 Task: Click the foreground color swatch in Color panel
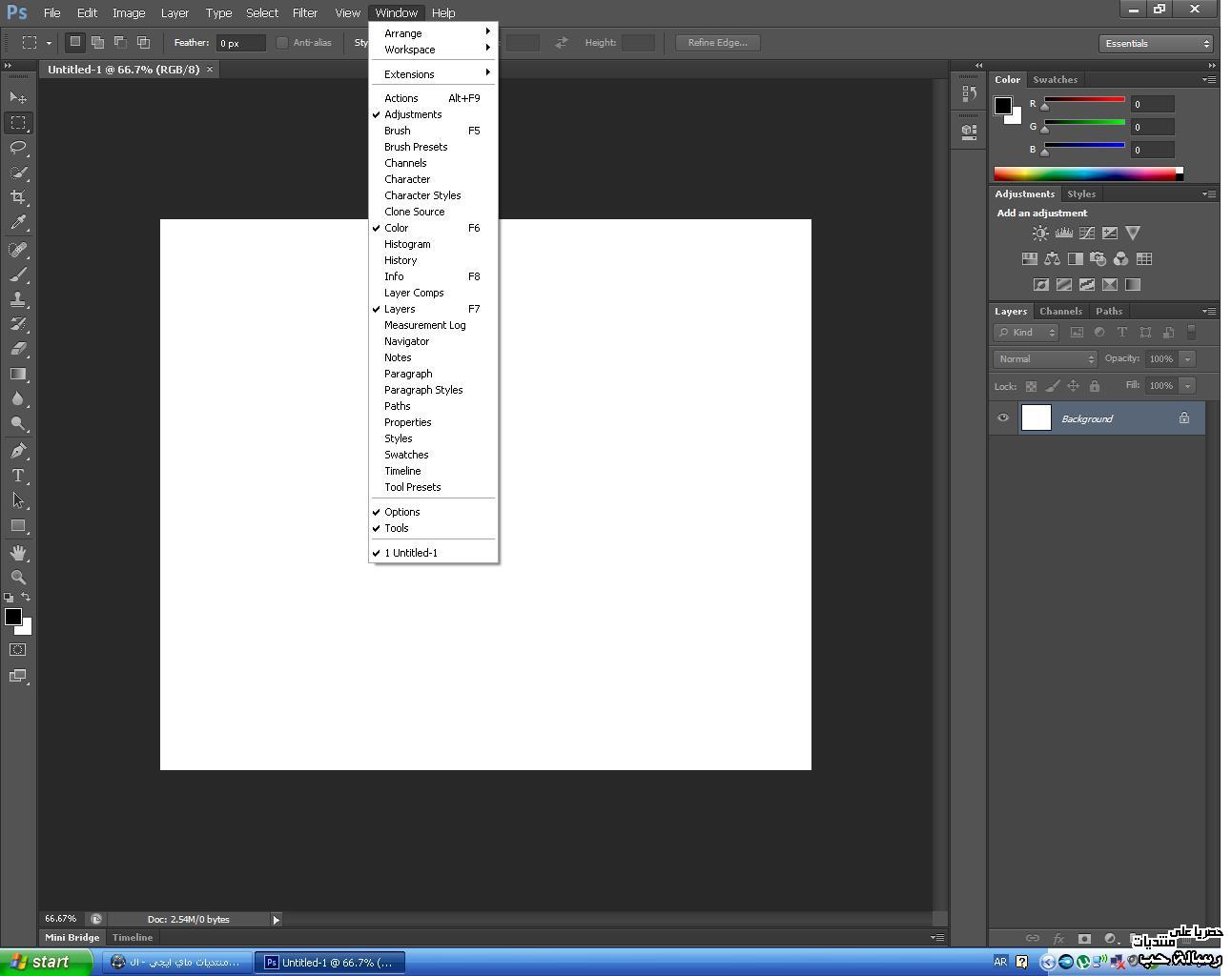[x=1003, y=106]
